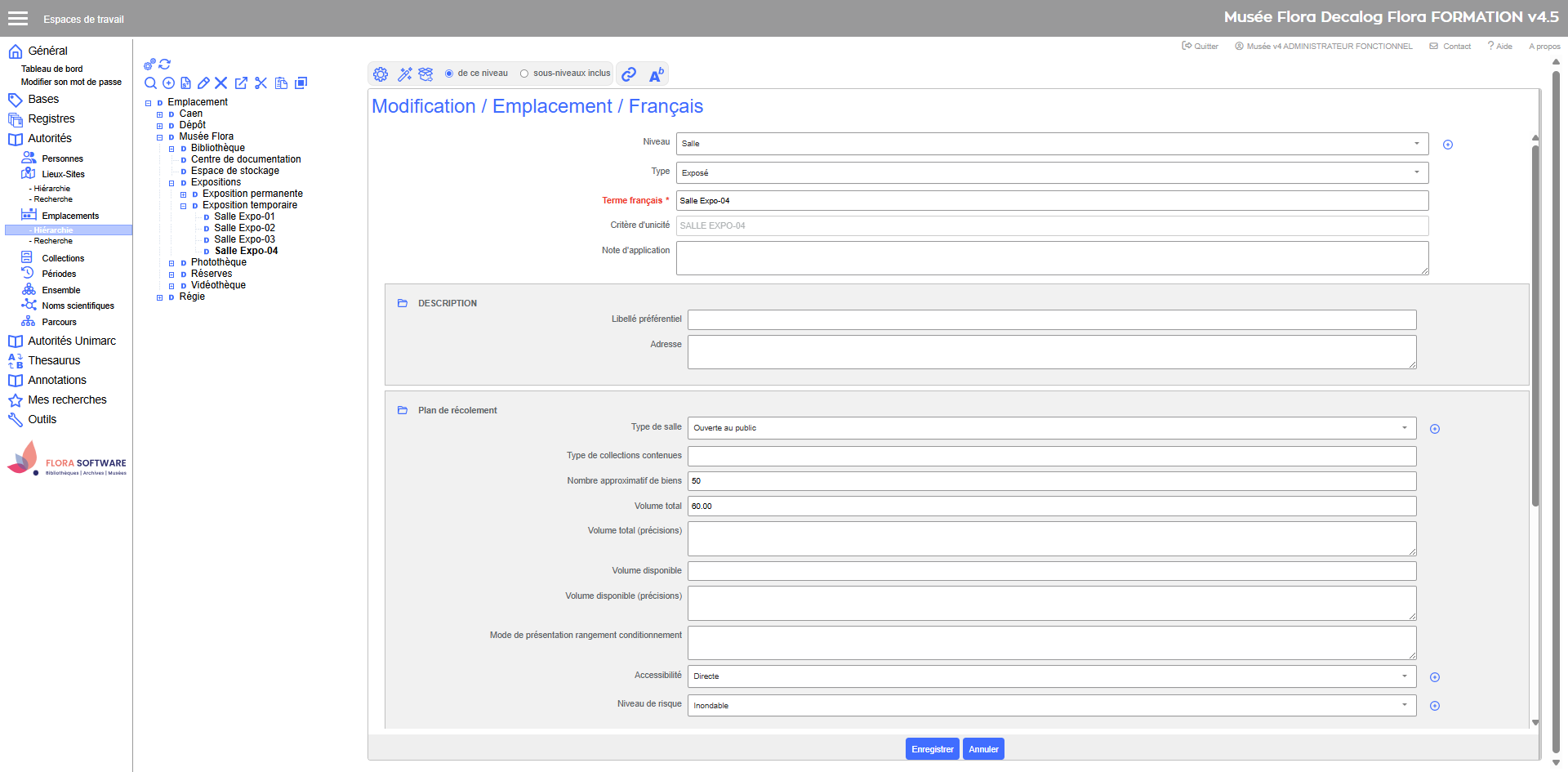Viewport: 1568px width, 772px height.
Task: Open the Niveau dropdown showing Salle
Action: (x=1052, y=144)
